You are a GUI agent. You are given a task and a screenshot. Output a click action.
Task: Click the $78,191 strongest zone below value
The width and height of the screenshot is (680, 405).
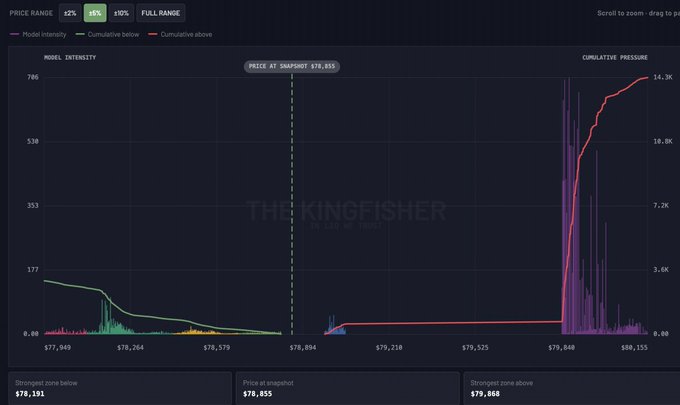(30, 394)
